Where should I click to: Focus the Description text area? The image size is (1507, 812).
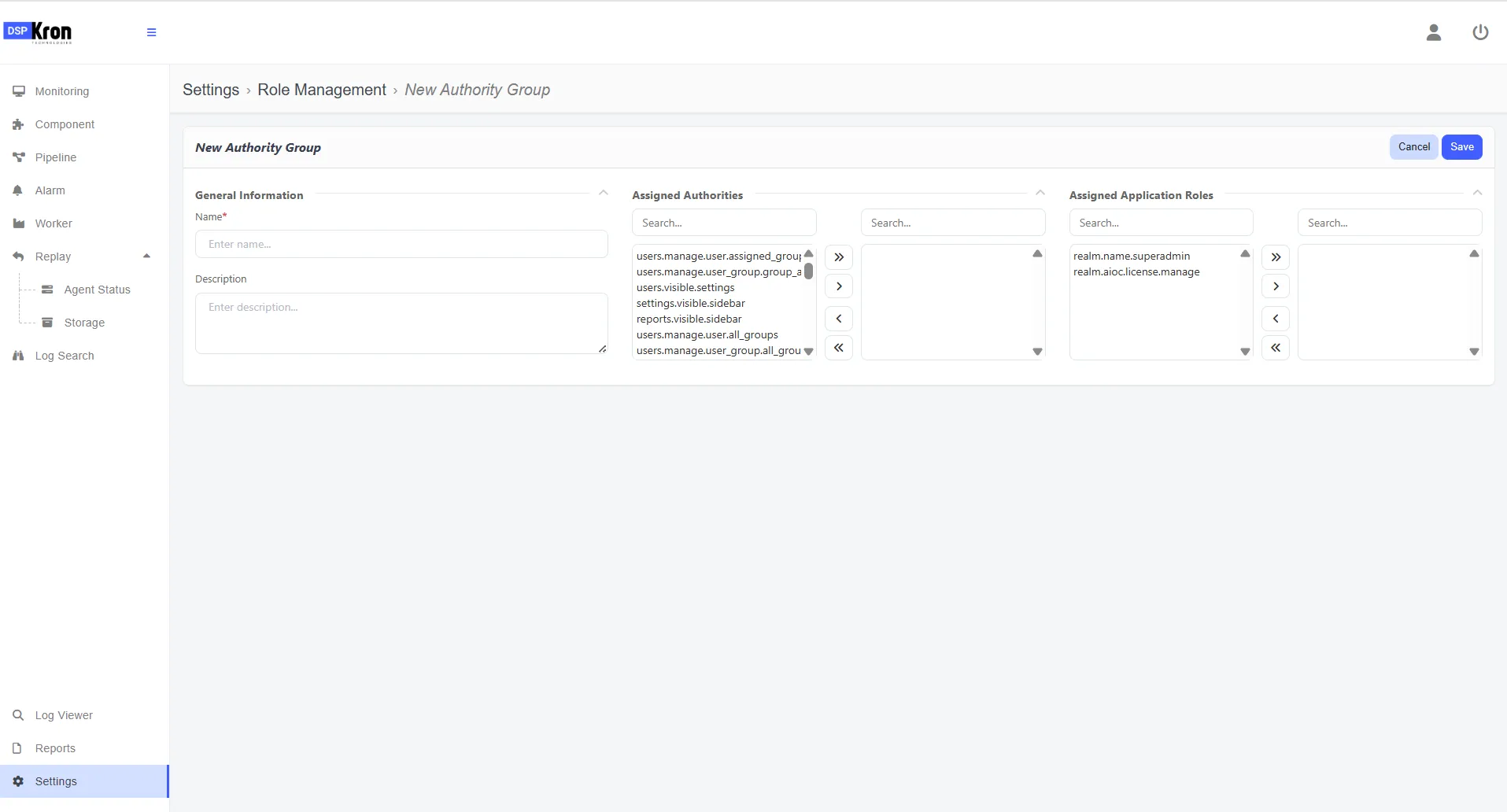coord(401,323)
